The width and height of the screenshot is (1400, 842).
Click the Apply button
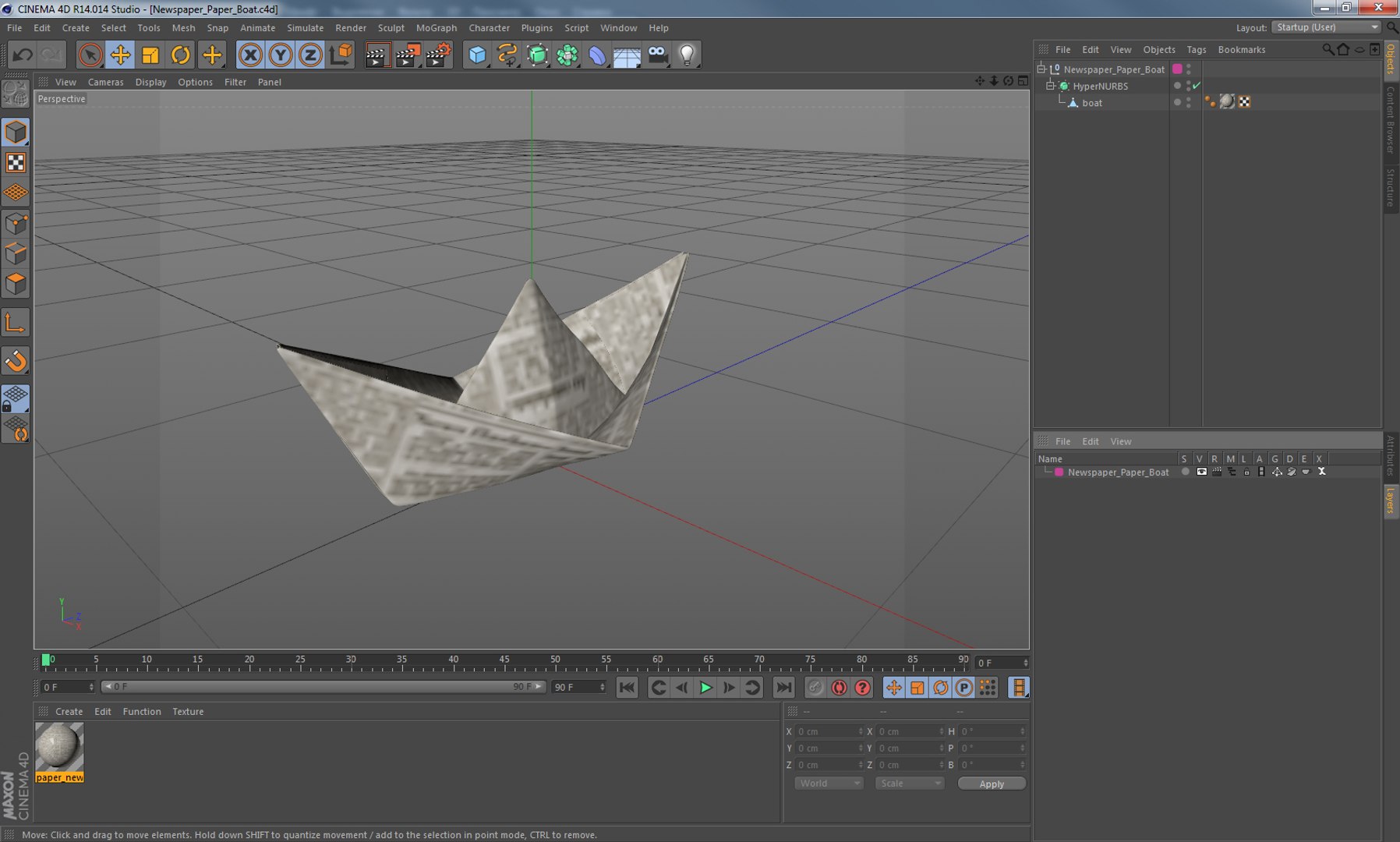992,784
